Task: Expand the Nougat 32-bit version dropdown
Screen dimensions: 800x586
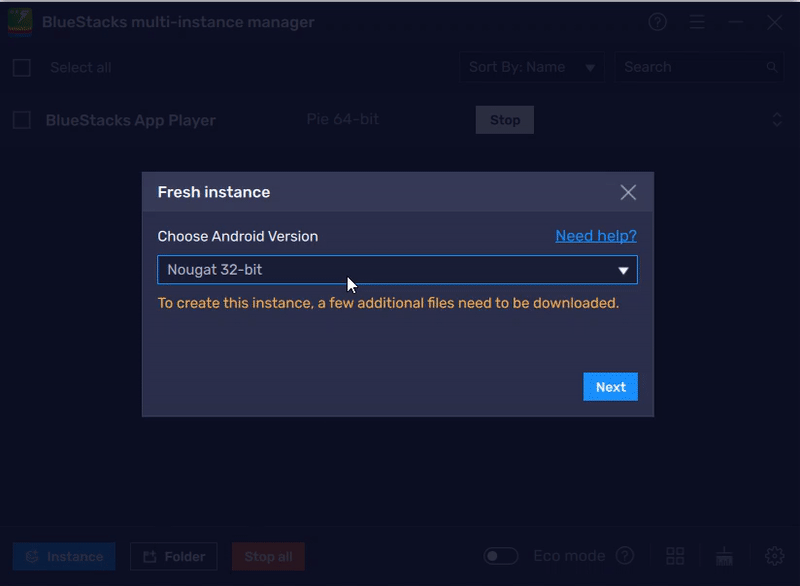Action: pyautogui.click(x=397, y=270)
